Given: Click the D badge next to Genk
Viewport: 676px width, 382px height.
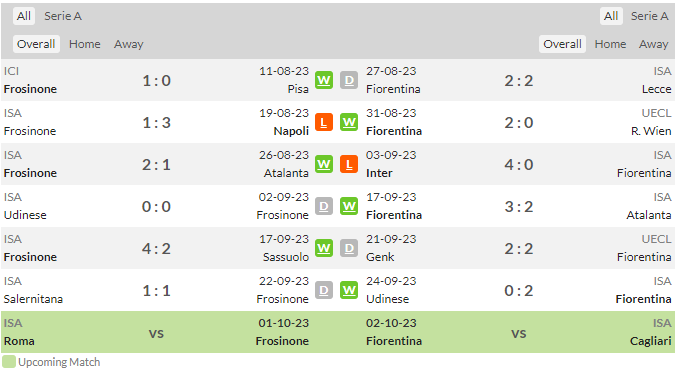Looking at the screenshot, I should (349, 248).
